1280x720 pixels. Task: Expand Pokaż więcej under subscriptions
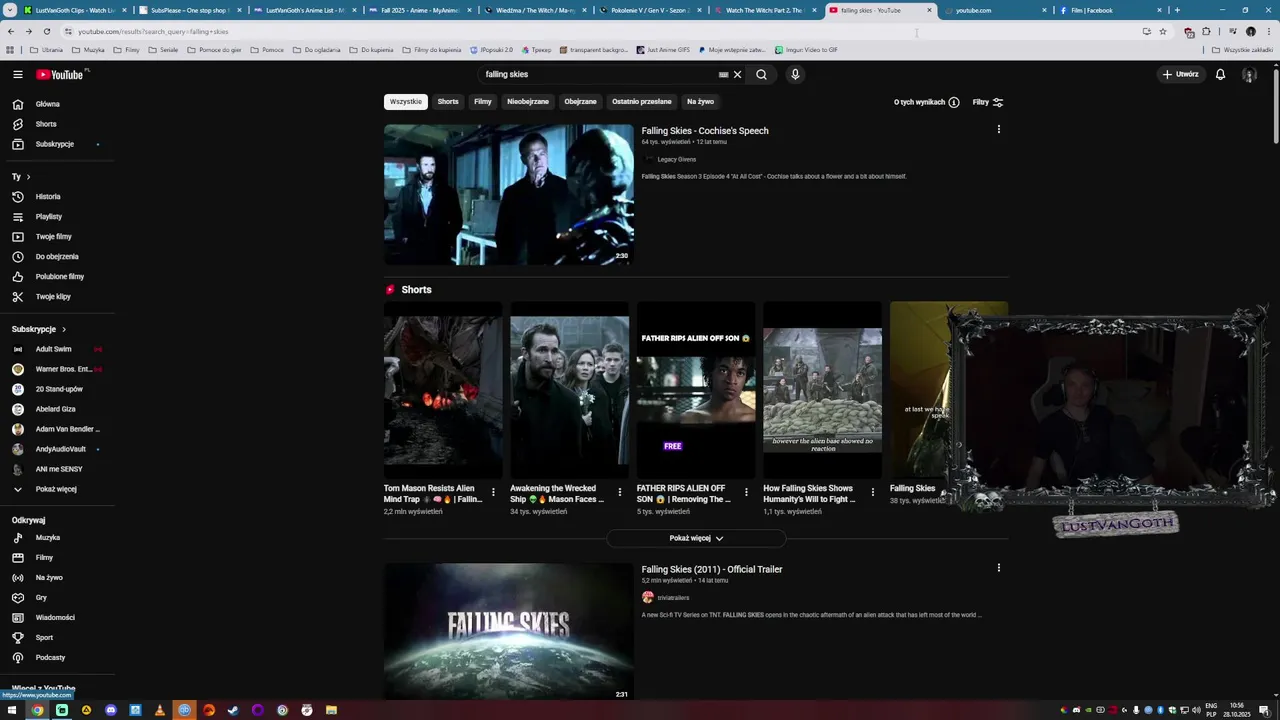click(57, 489)
